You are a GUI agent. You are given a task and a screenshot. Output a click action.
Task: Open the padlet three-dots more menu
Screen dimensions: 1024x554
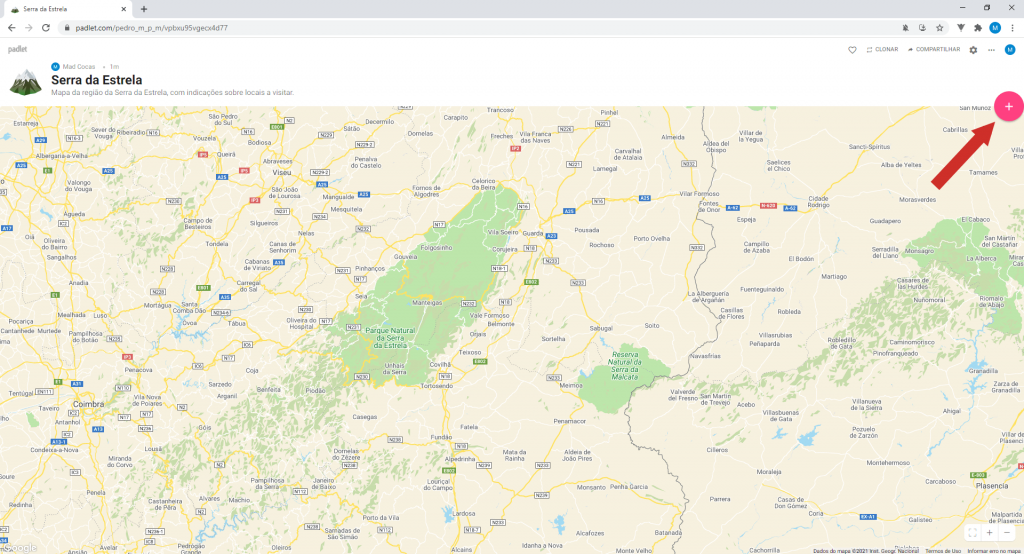coord(991,50)
